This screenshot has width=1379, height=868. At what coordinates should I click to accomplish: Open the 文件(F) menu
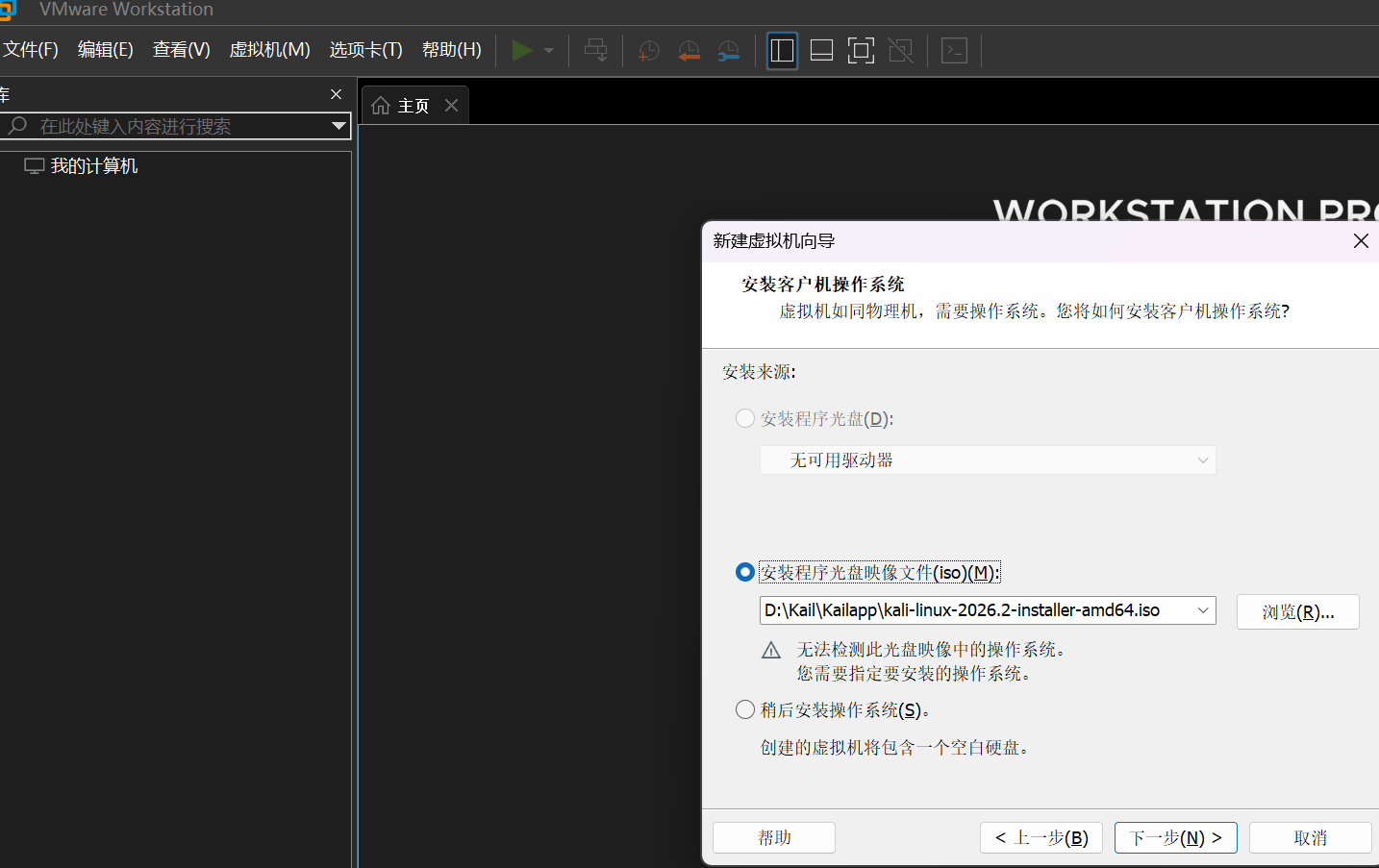(31, 50)
